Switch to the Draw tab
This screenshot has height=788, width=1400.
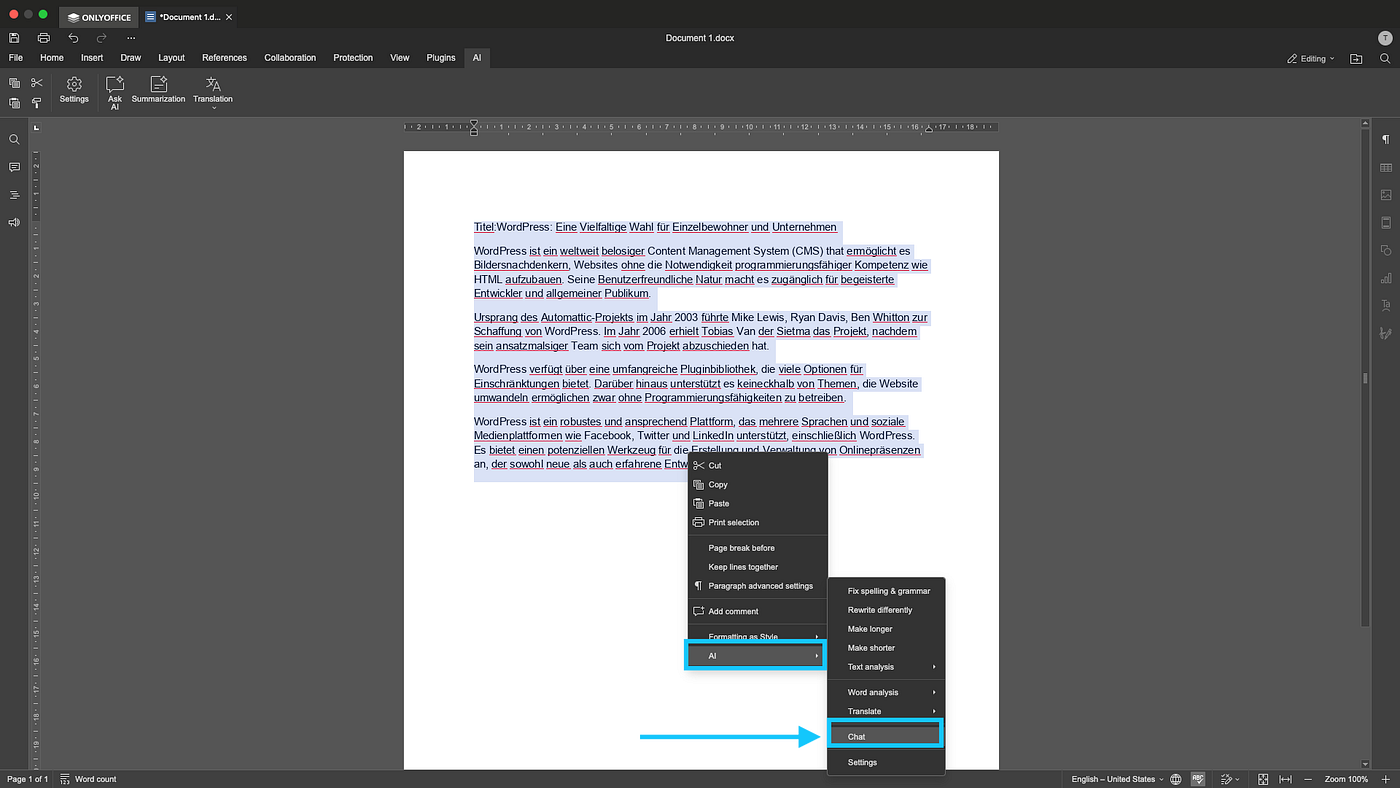pyautogui.click(x=131, y=58)
